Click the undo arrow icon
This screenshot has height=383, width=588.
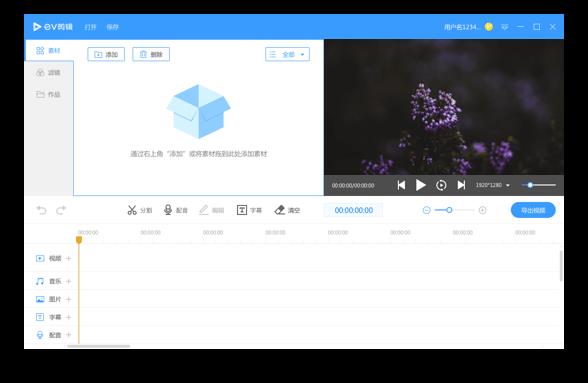tap(42, 210)
